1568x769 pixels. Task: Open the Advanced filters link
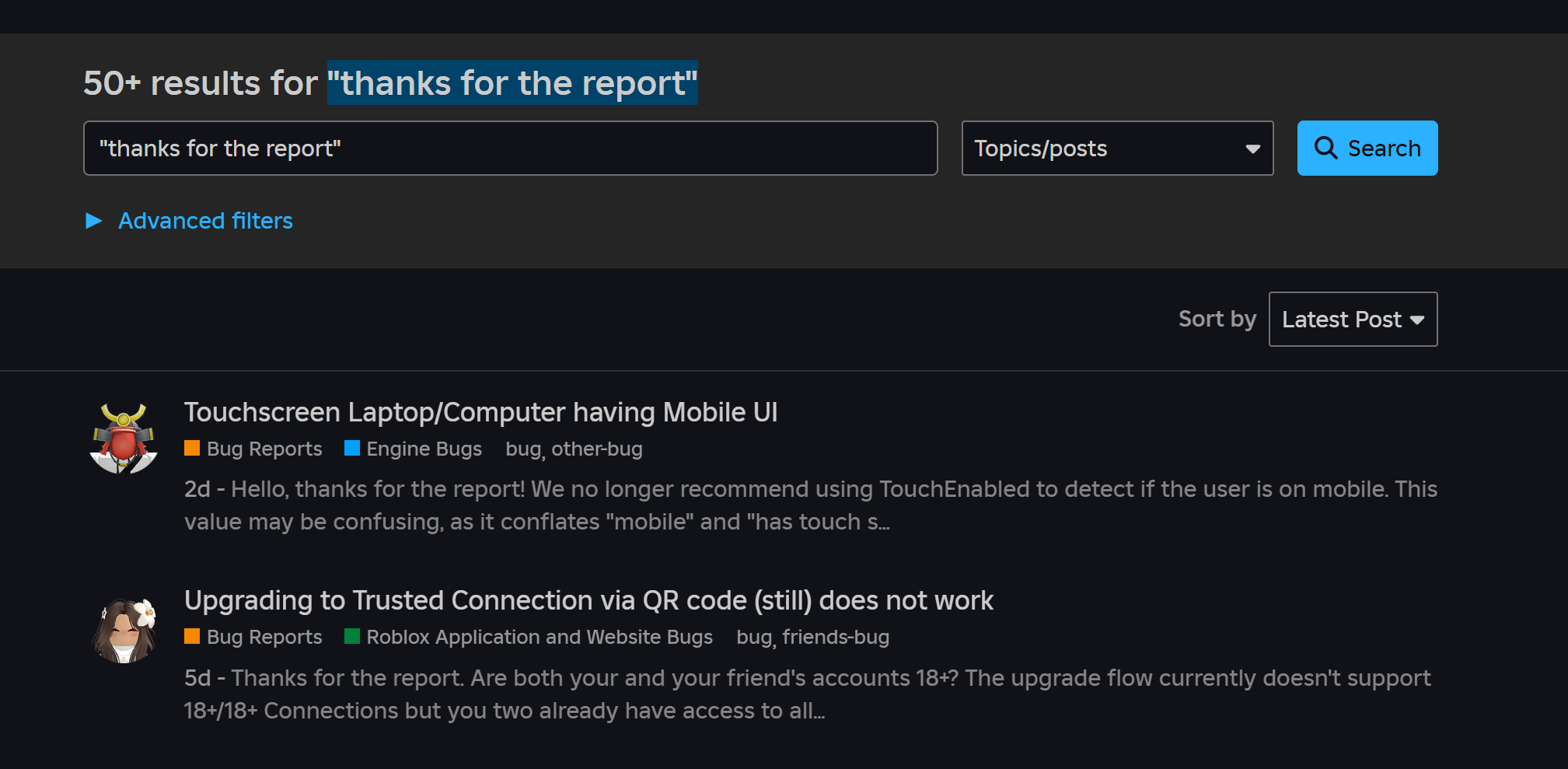click(x=205, y=221)
